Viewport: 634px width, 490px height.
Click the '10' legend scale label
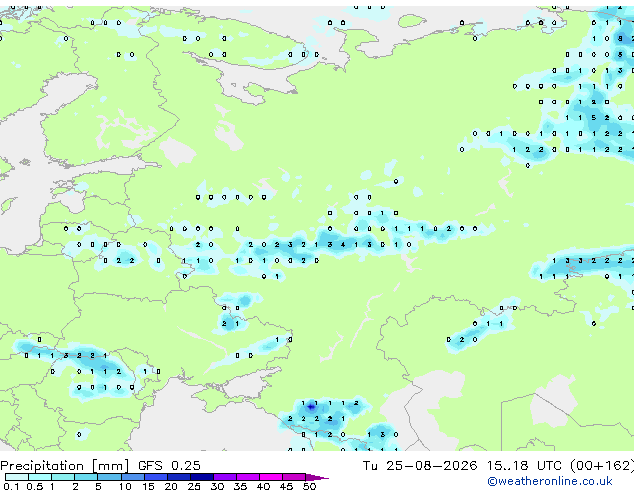[x=125, y=486]
